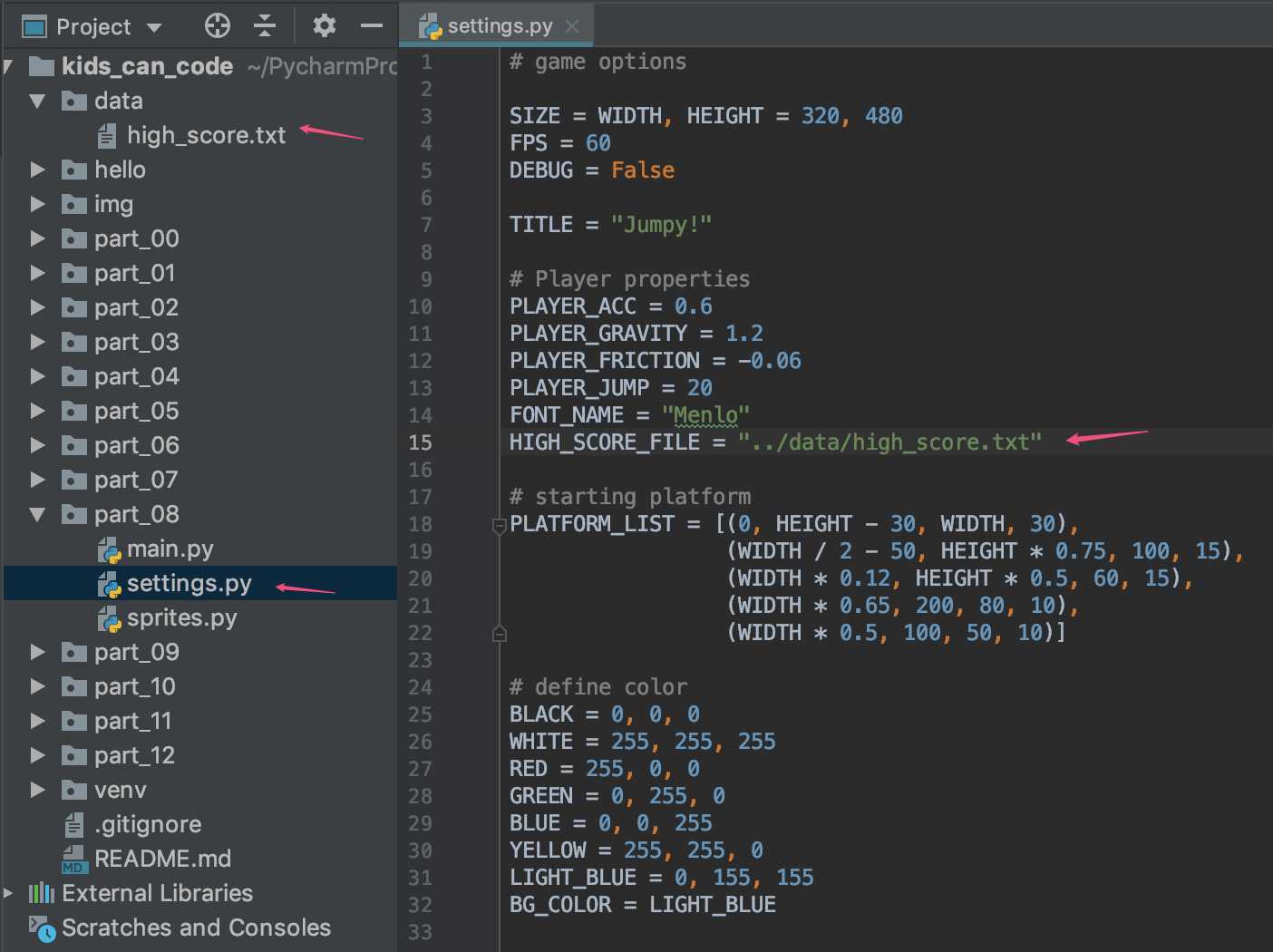Close the settings.py editor tab
The width and height of the screenshot is (1273, 952).
[572, 26]
